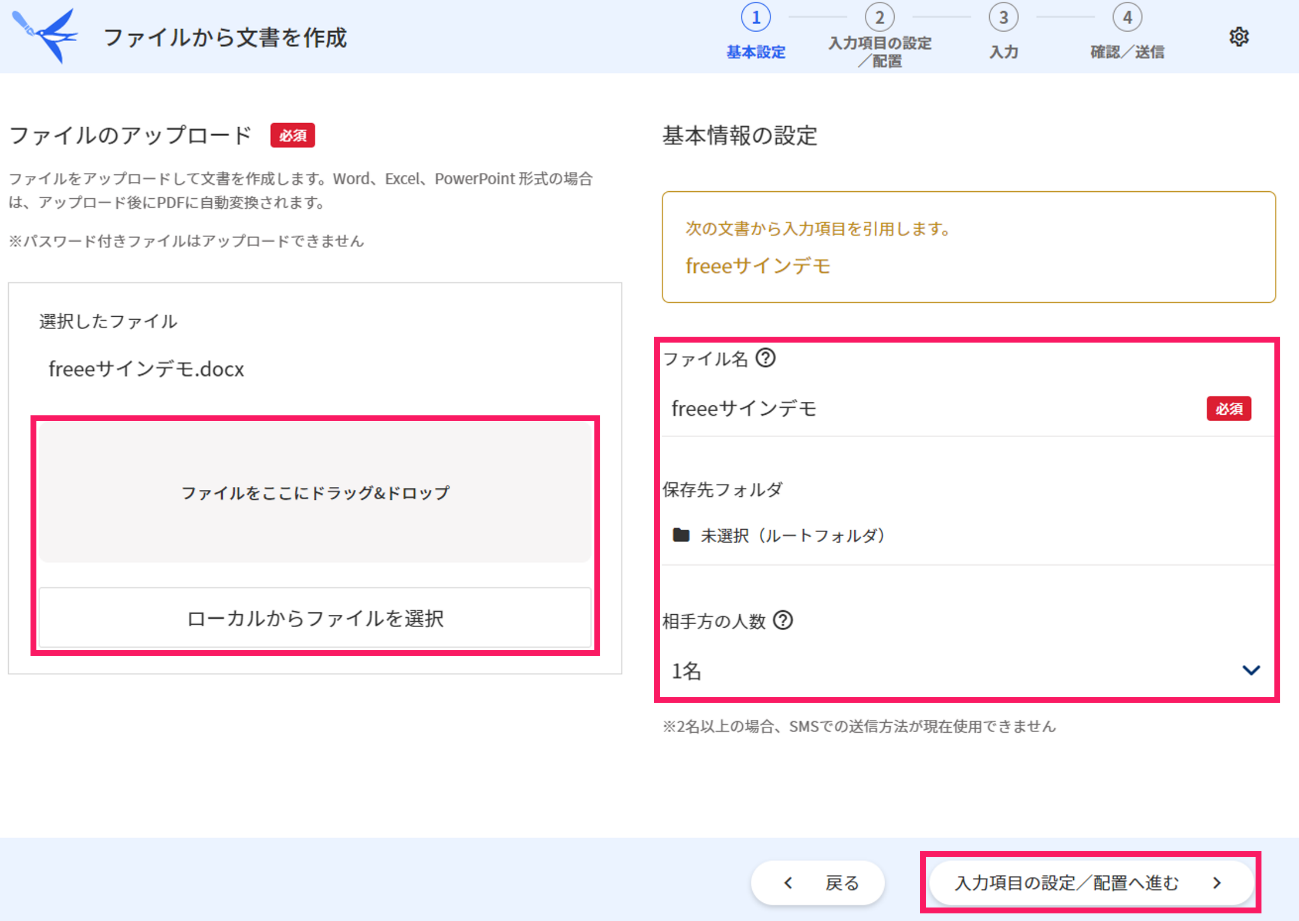Click ローカルからファイルを選択 button

pyautogui.click(x=315, y=618)
